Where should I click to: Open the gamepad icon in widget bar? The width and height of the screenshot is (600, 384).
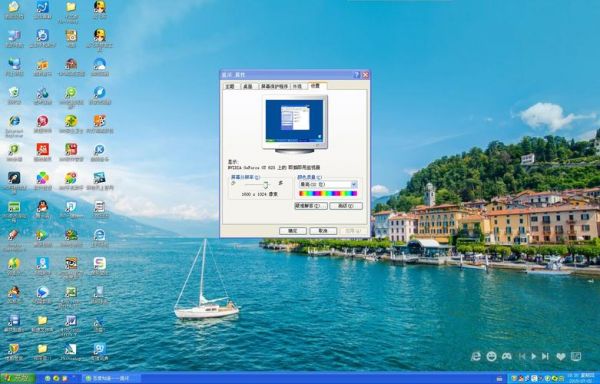(x=507, y=356)
